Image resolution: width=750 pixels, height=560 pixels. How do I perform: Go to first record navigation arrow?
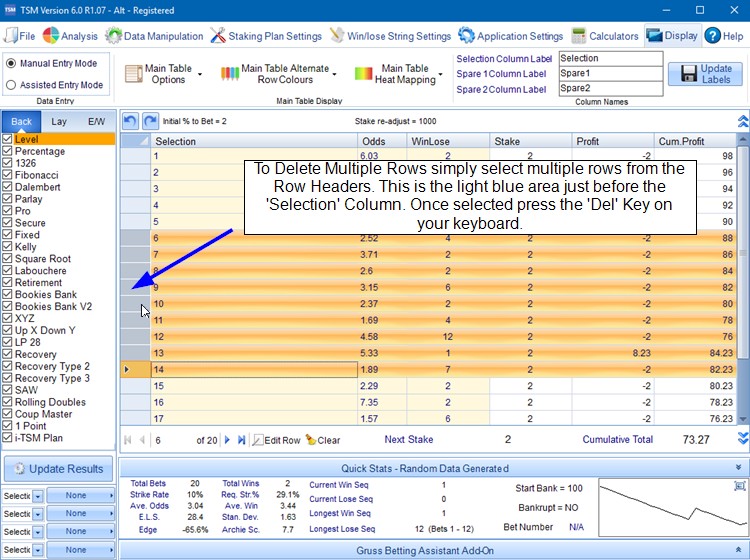(127, 440)
